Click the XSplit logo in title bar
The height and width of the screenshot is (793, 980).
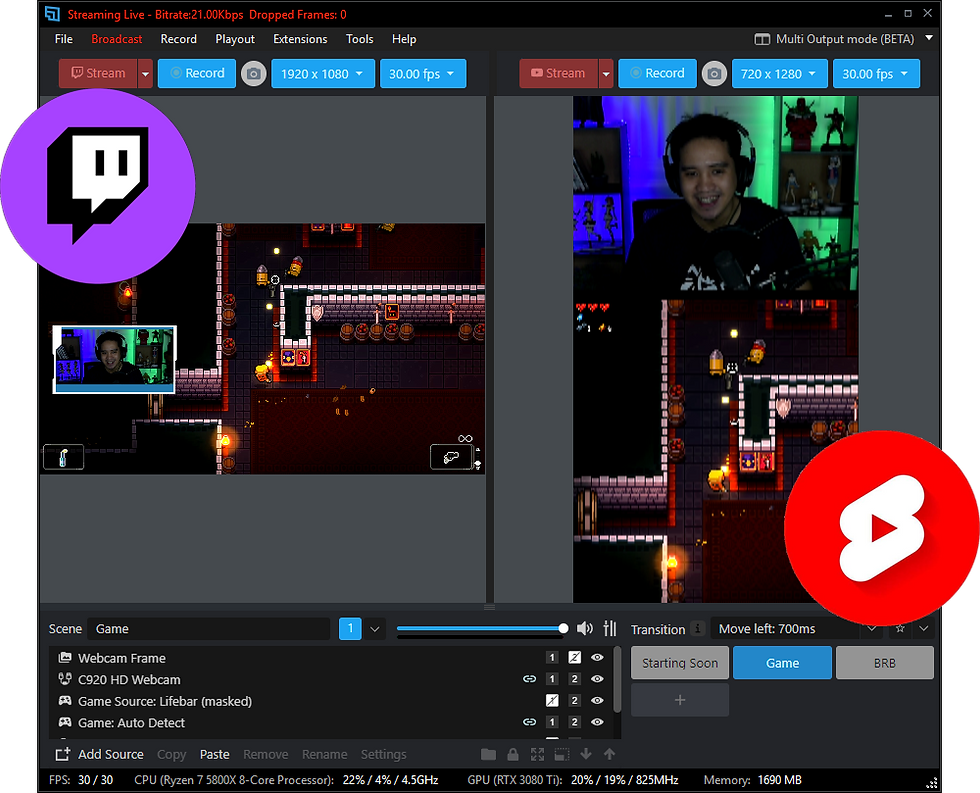(x=52, y=14)
